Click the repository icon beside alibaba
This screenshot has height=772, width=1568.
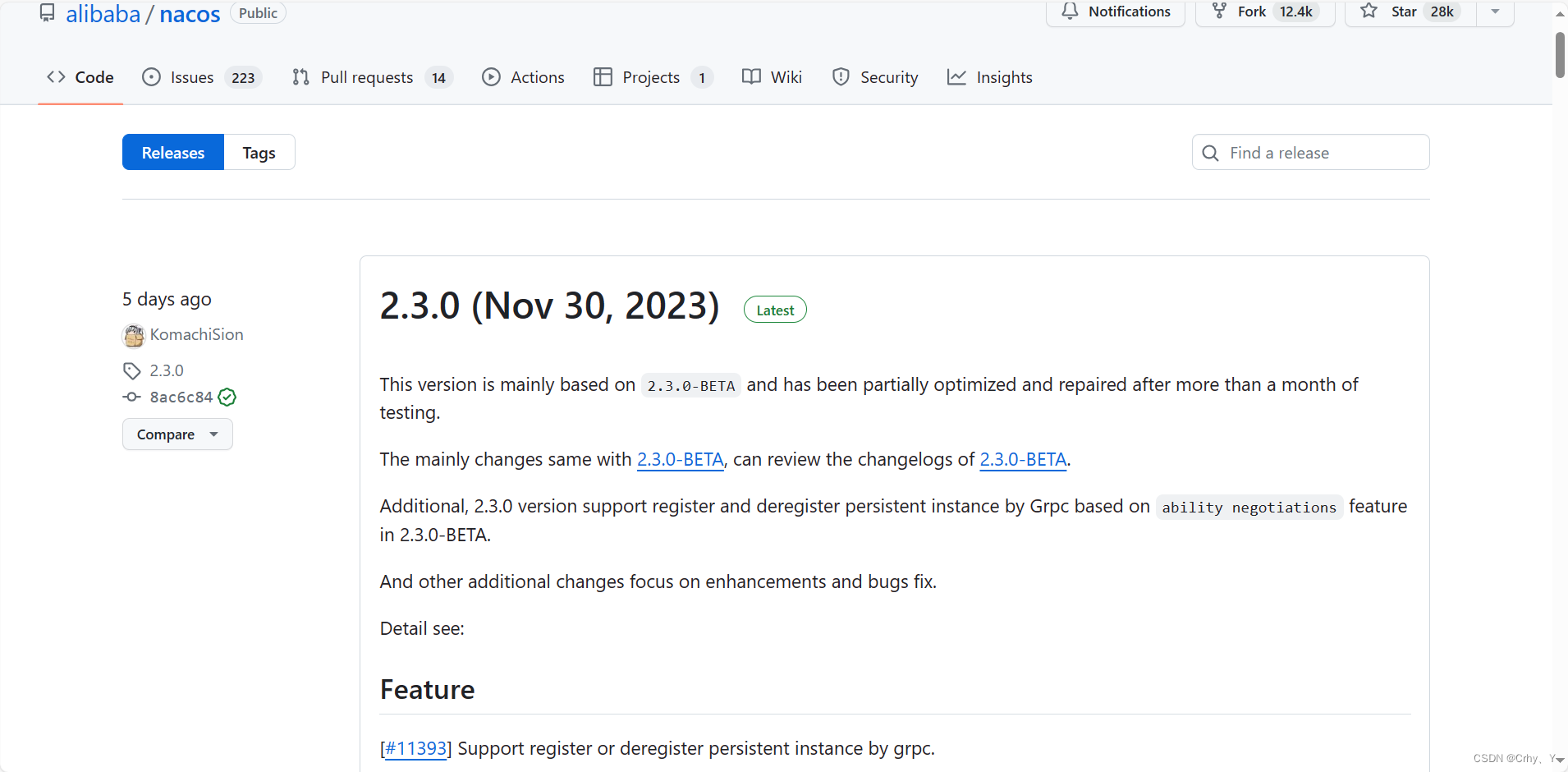48,12
